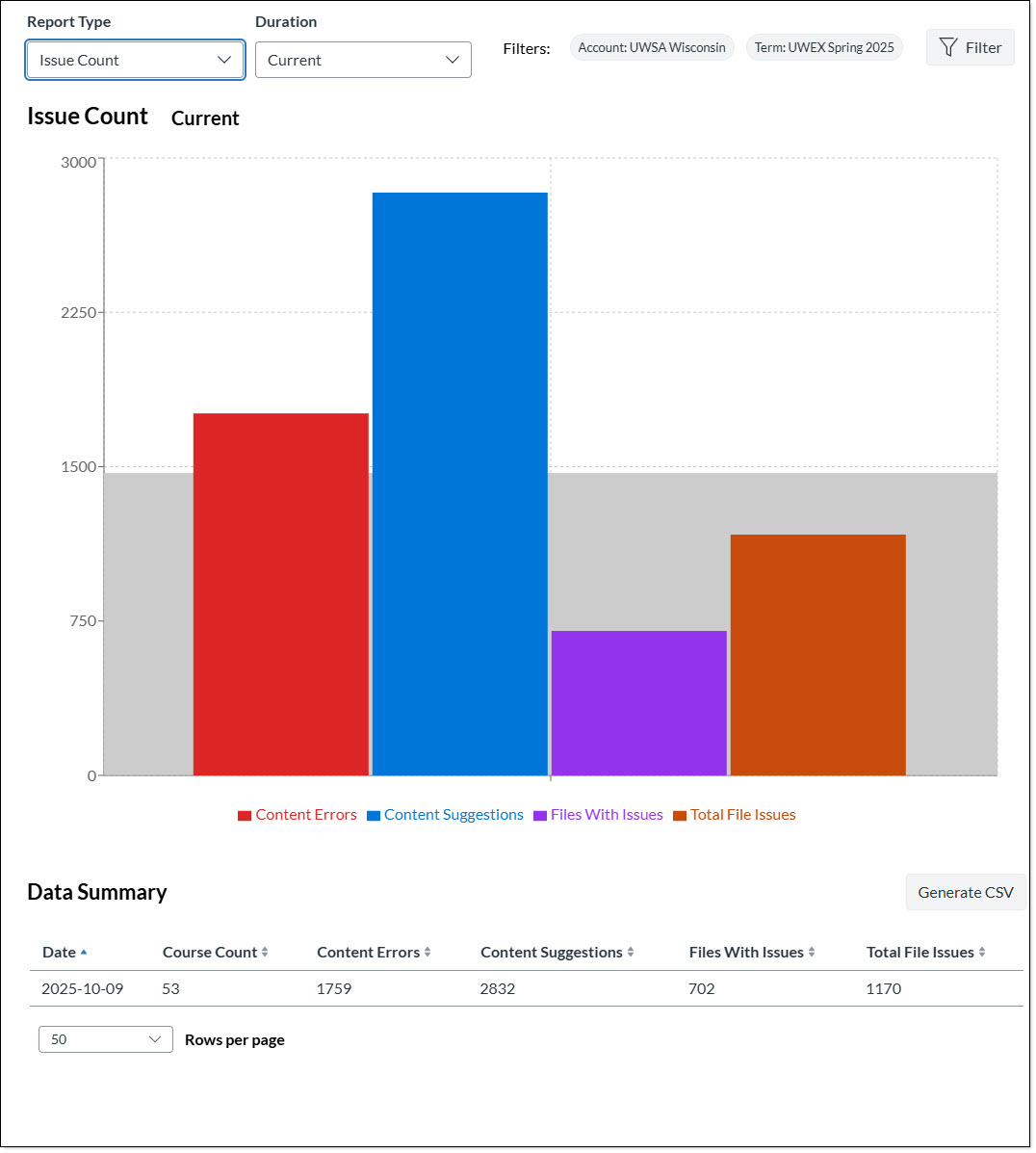Click sort arrows beside Content Errors header

(x=427, y=952)
